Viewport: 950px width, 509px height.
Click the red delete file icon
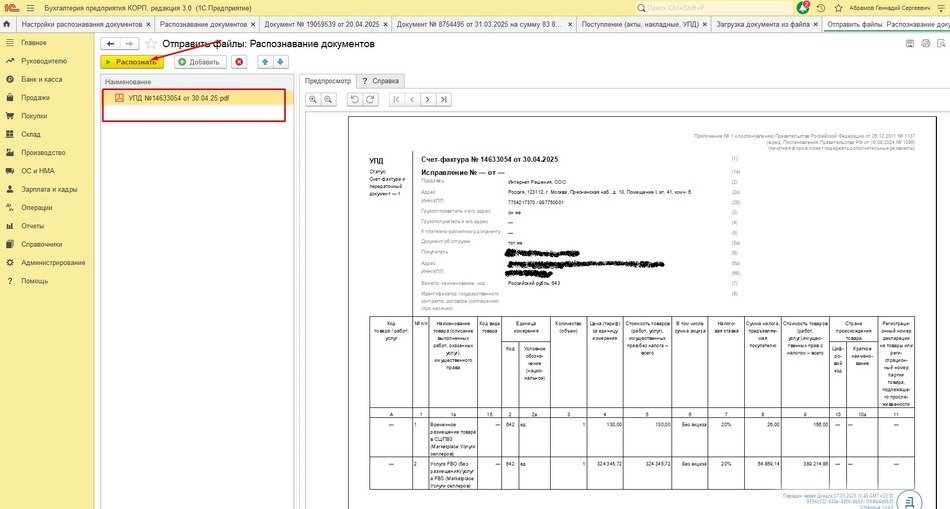coord(239,62)
